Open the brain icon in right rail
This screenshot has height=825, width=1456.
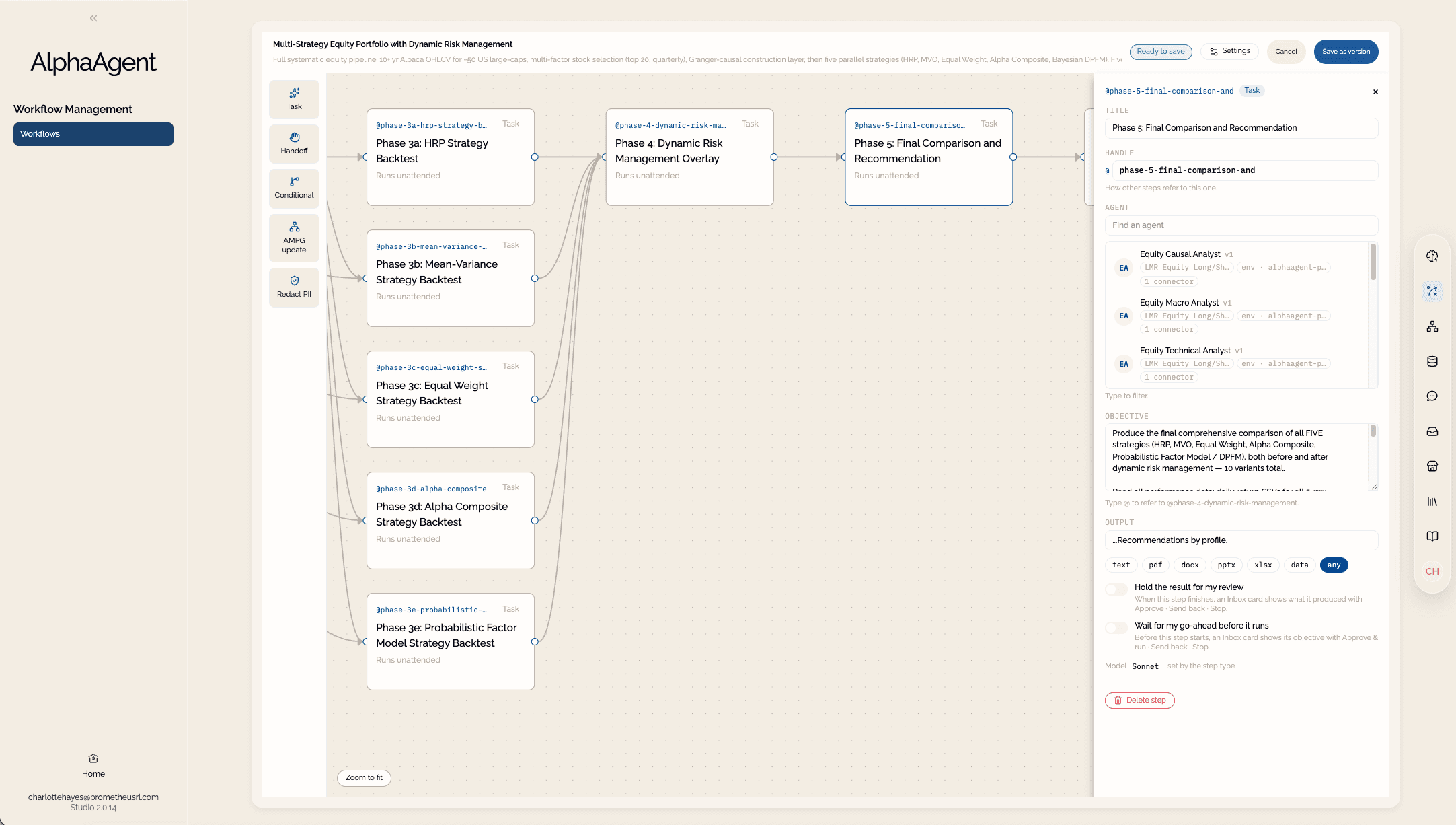coord(1432,256)
